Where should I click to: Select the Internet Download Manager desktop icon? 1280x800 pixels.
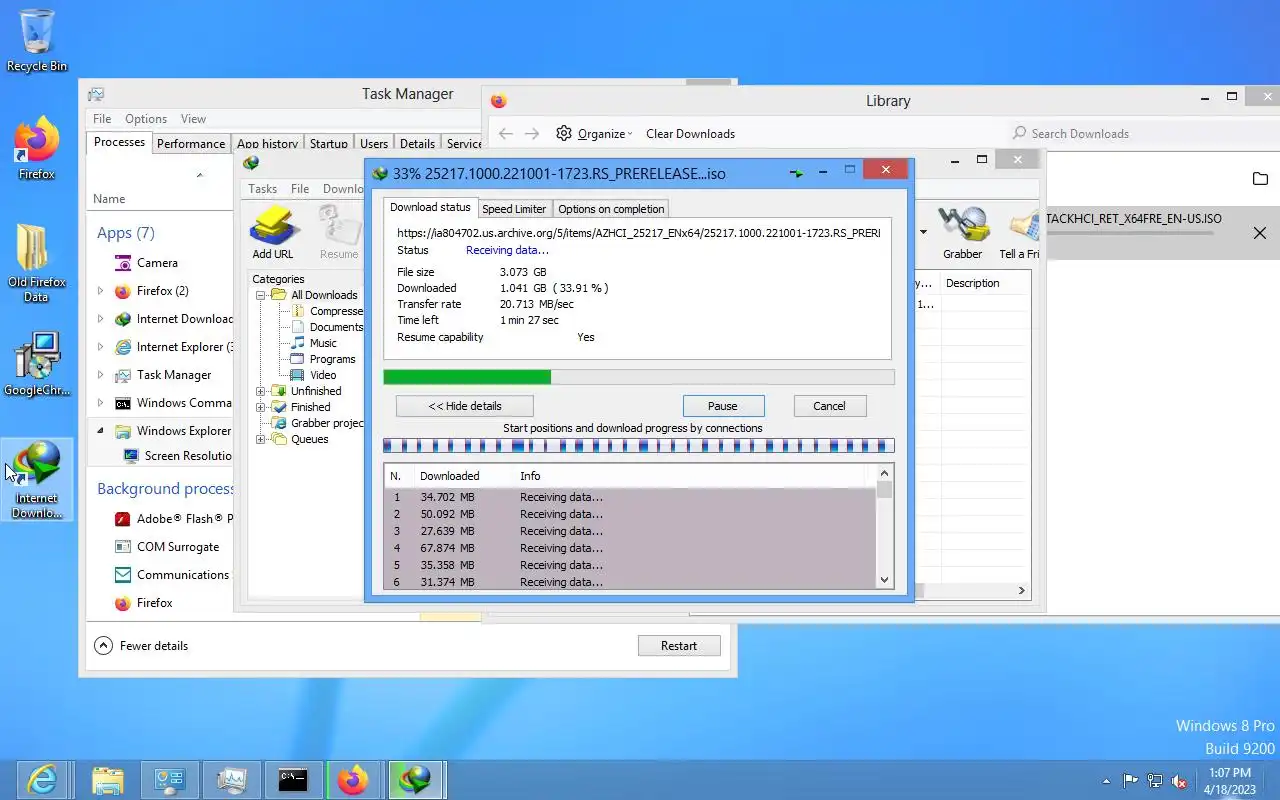coord(37,480)
